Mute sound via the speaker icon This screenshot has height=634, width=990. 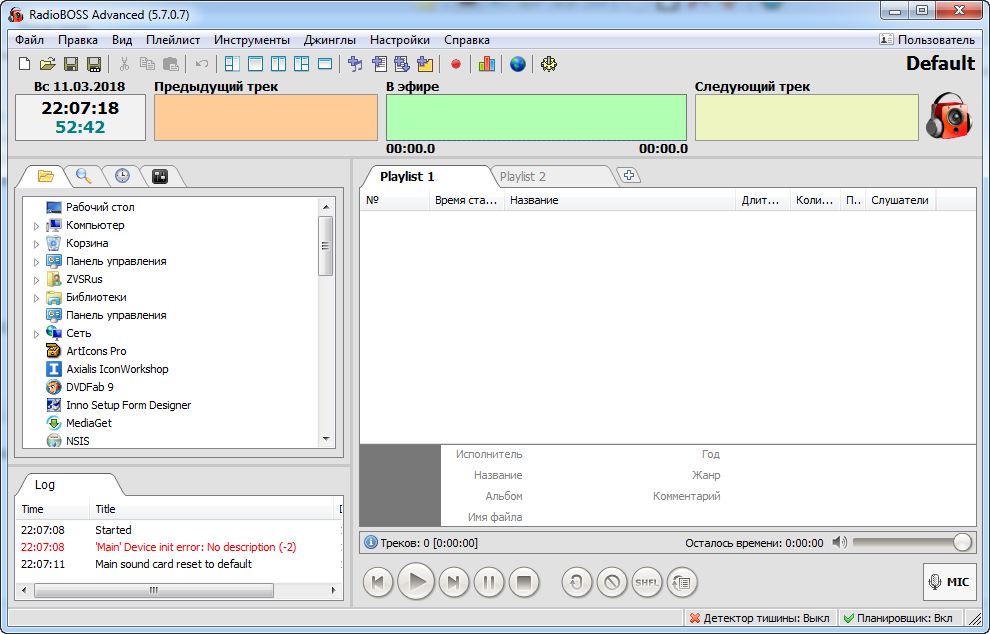pos(839,542)
